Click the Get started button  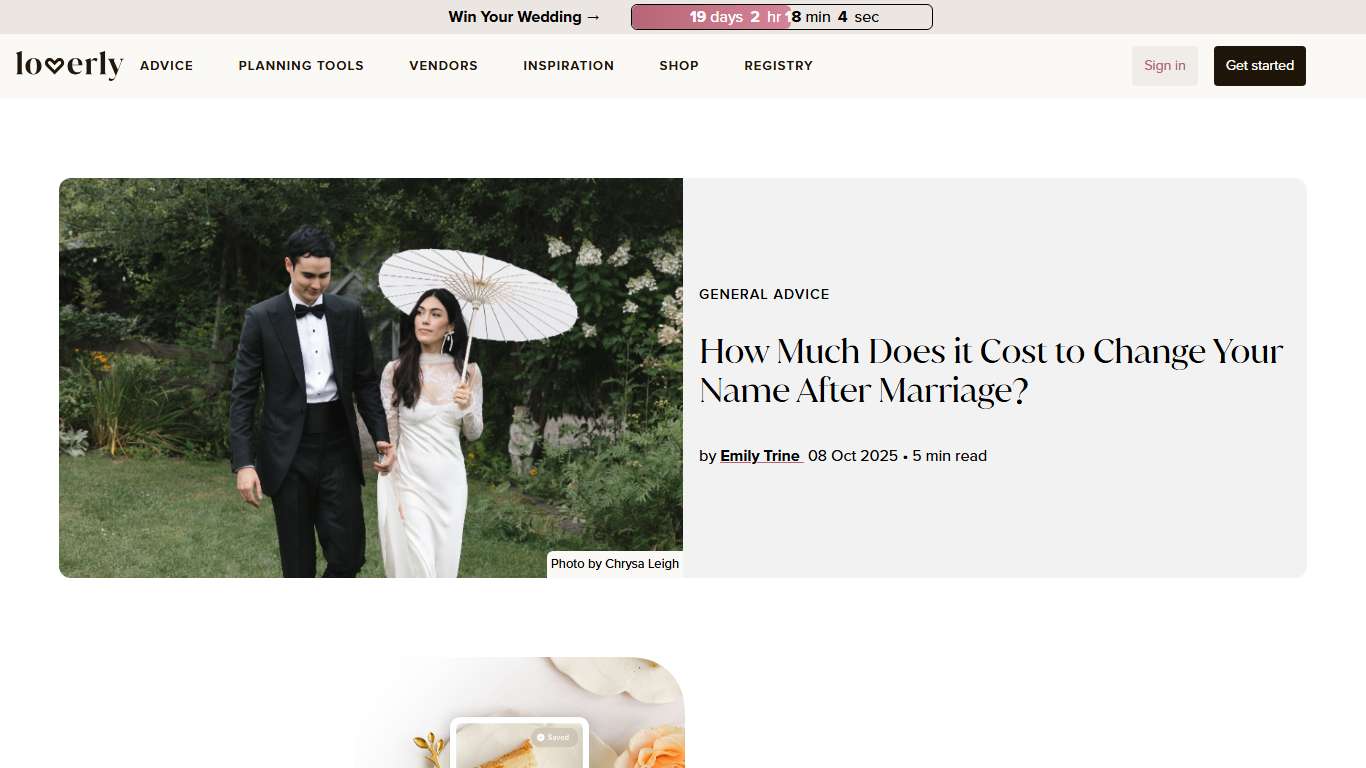(x=1259, y=65)
